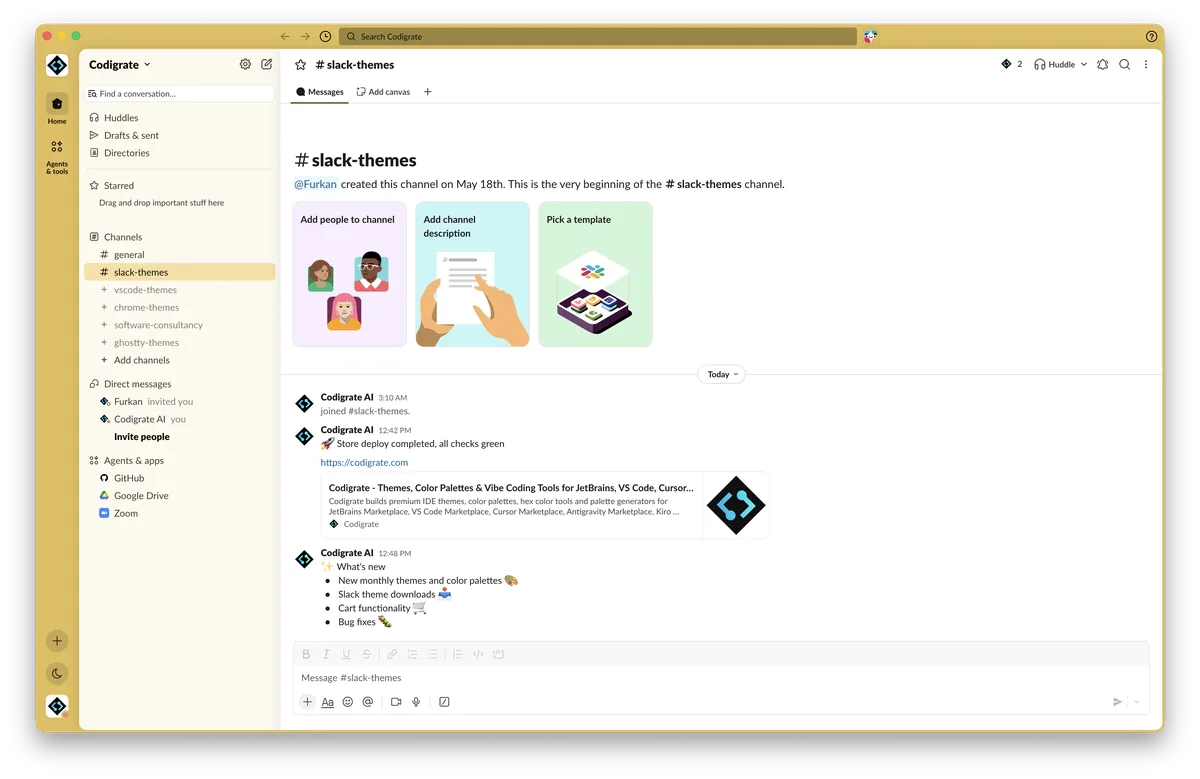
Task: Click the help question mark icon
Action: [x=1151, y=36]
